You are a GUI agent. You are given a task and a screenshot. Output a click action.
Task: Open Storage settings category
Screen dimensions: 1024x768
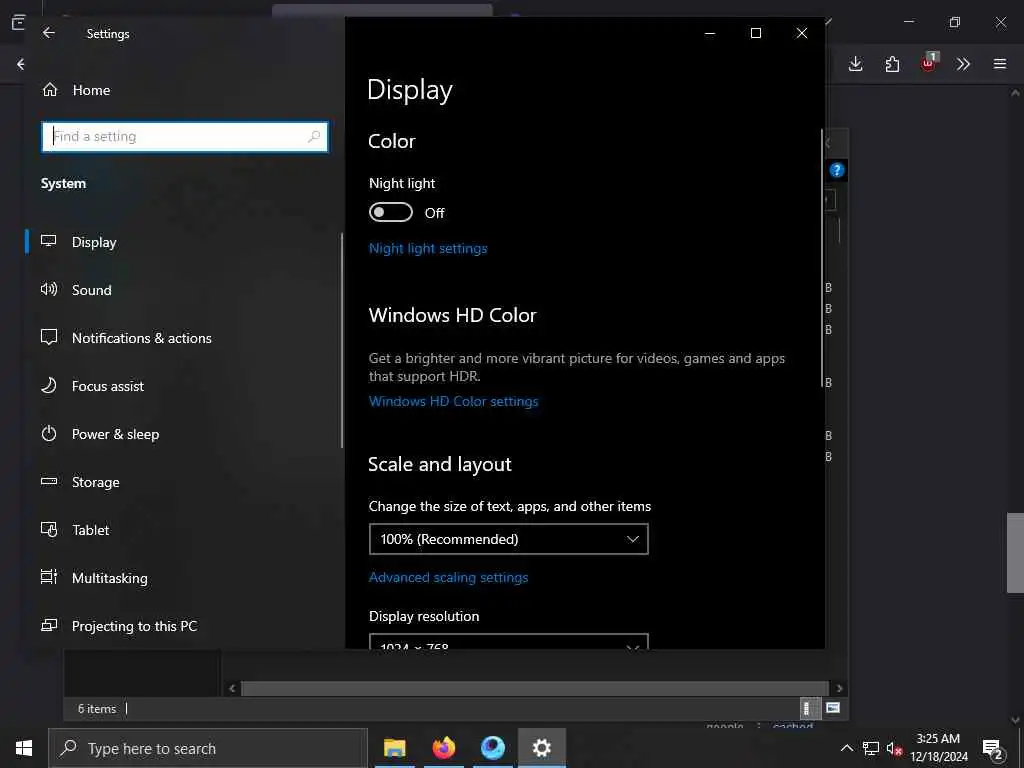[183, 482]
